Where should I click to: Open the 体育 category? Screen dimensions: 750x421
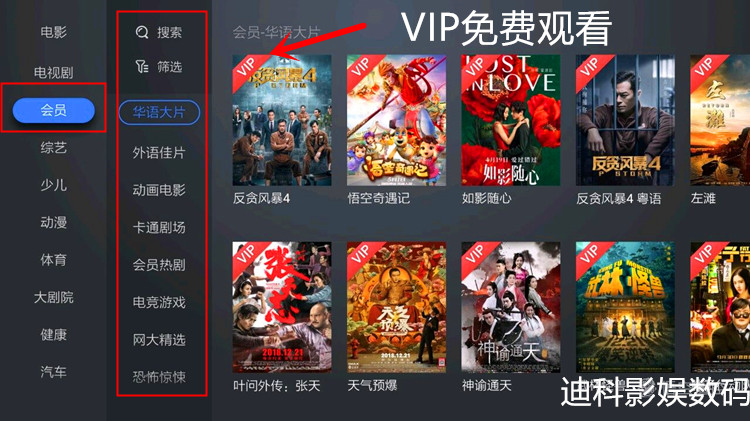[x=54, y=260]
